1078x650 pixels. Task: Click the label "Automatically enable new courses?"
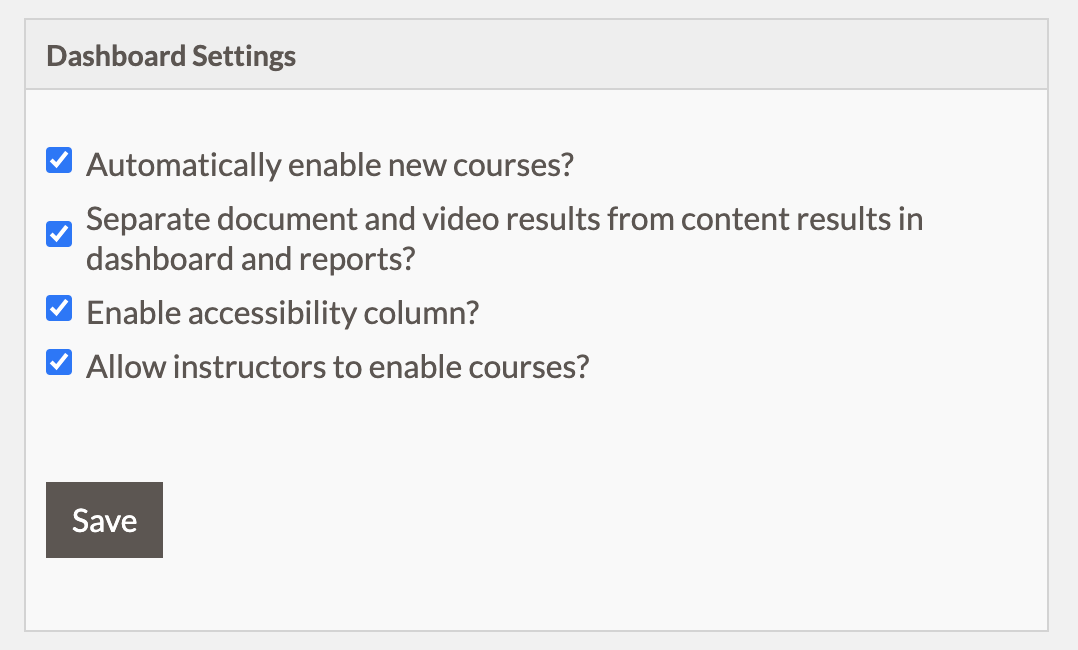point(329,163)
